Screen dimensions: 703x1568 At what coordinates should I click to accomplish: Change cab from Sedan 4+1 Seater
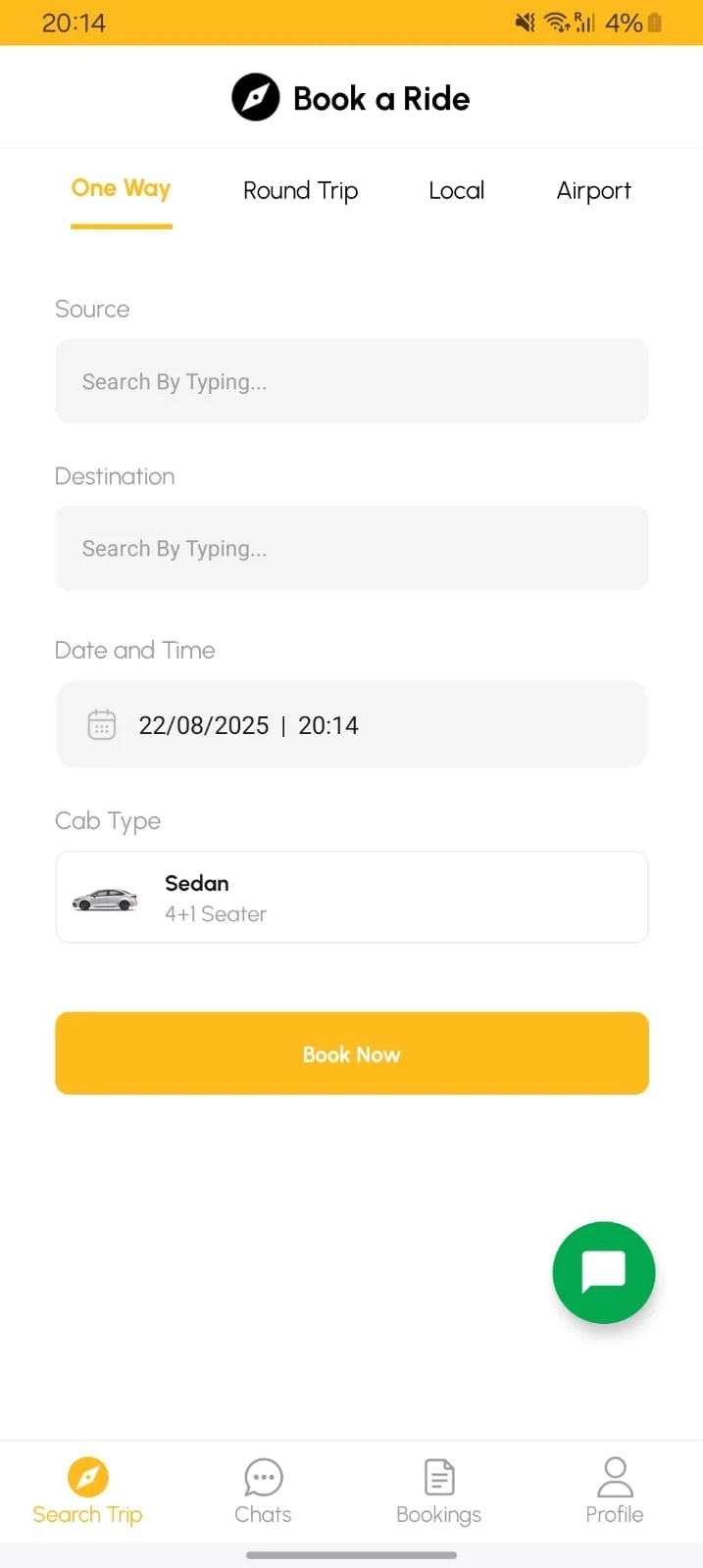352,897
